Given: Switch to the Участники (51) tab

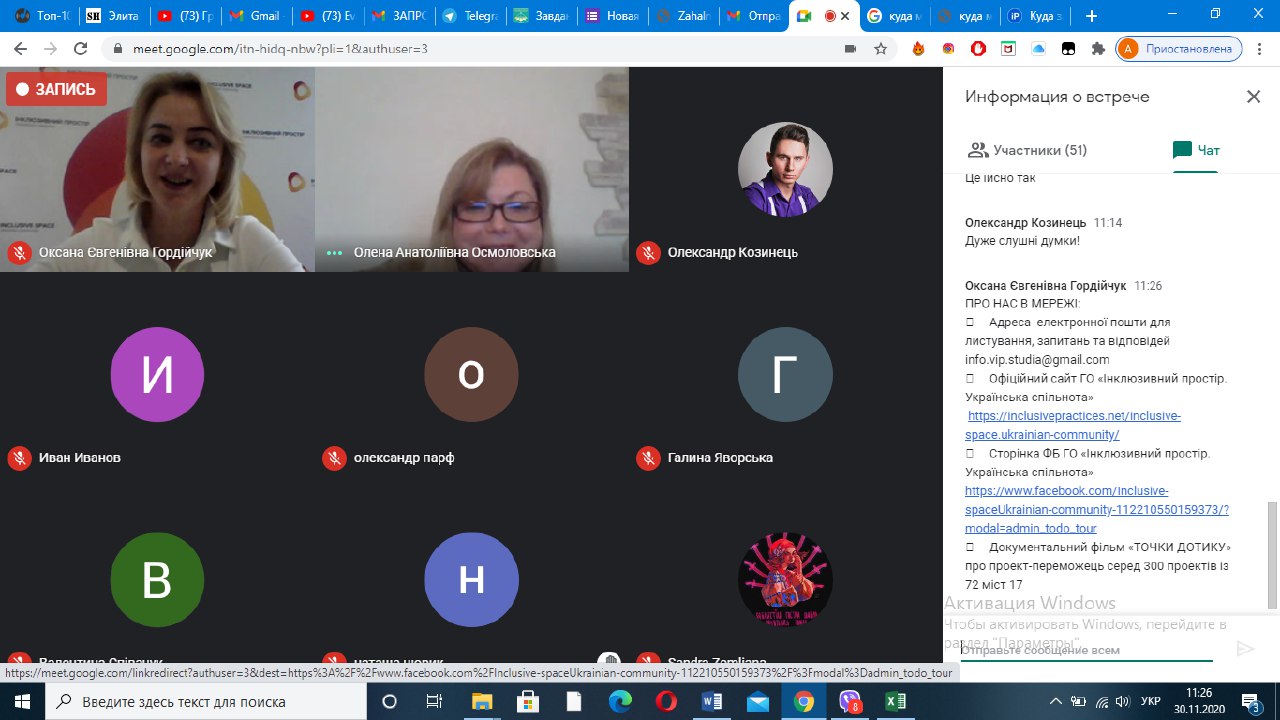Looking at the screenshot, I should (x=1028, y=150).
